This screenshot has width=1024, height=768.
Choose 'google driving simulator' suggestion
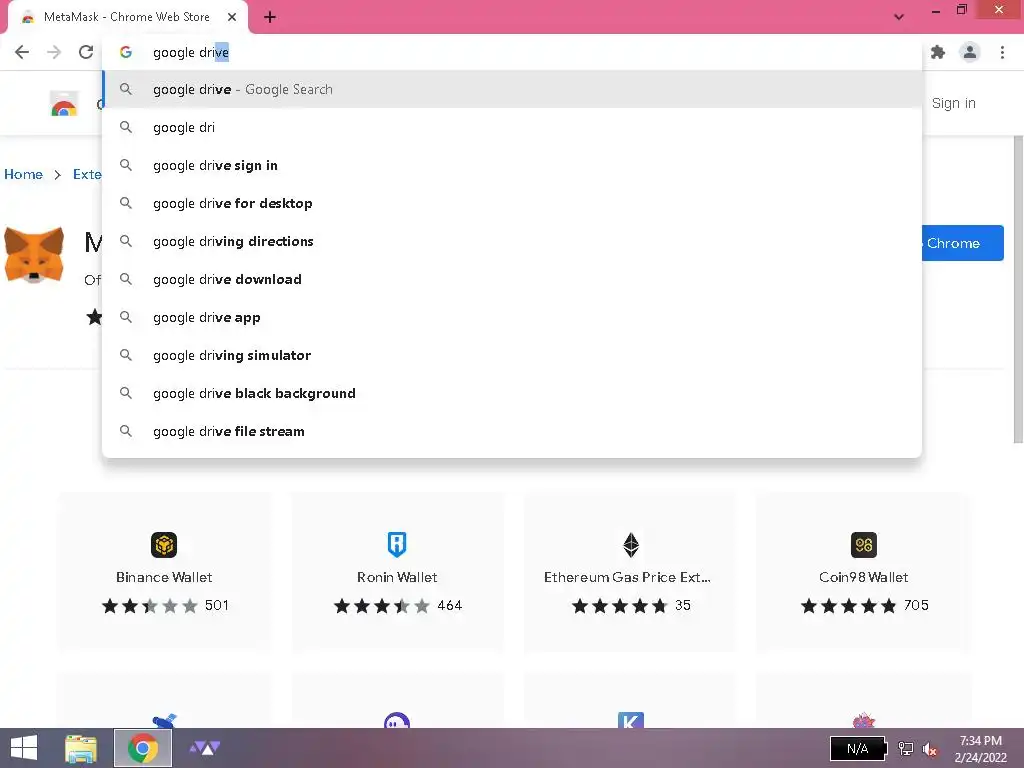pos(513,355)
